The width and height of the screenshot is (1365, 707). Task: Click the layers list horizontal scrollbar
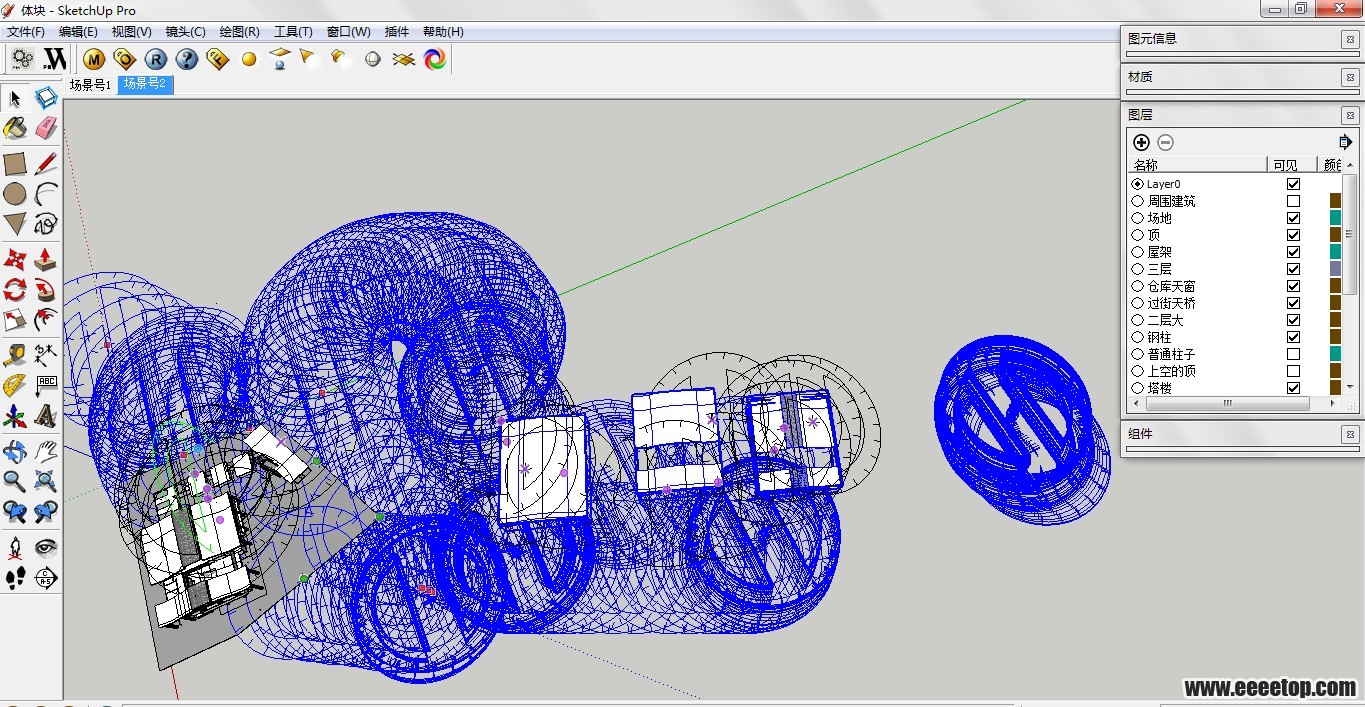pos(1234,403)
